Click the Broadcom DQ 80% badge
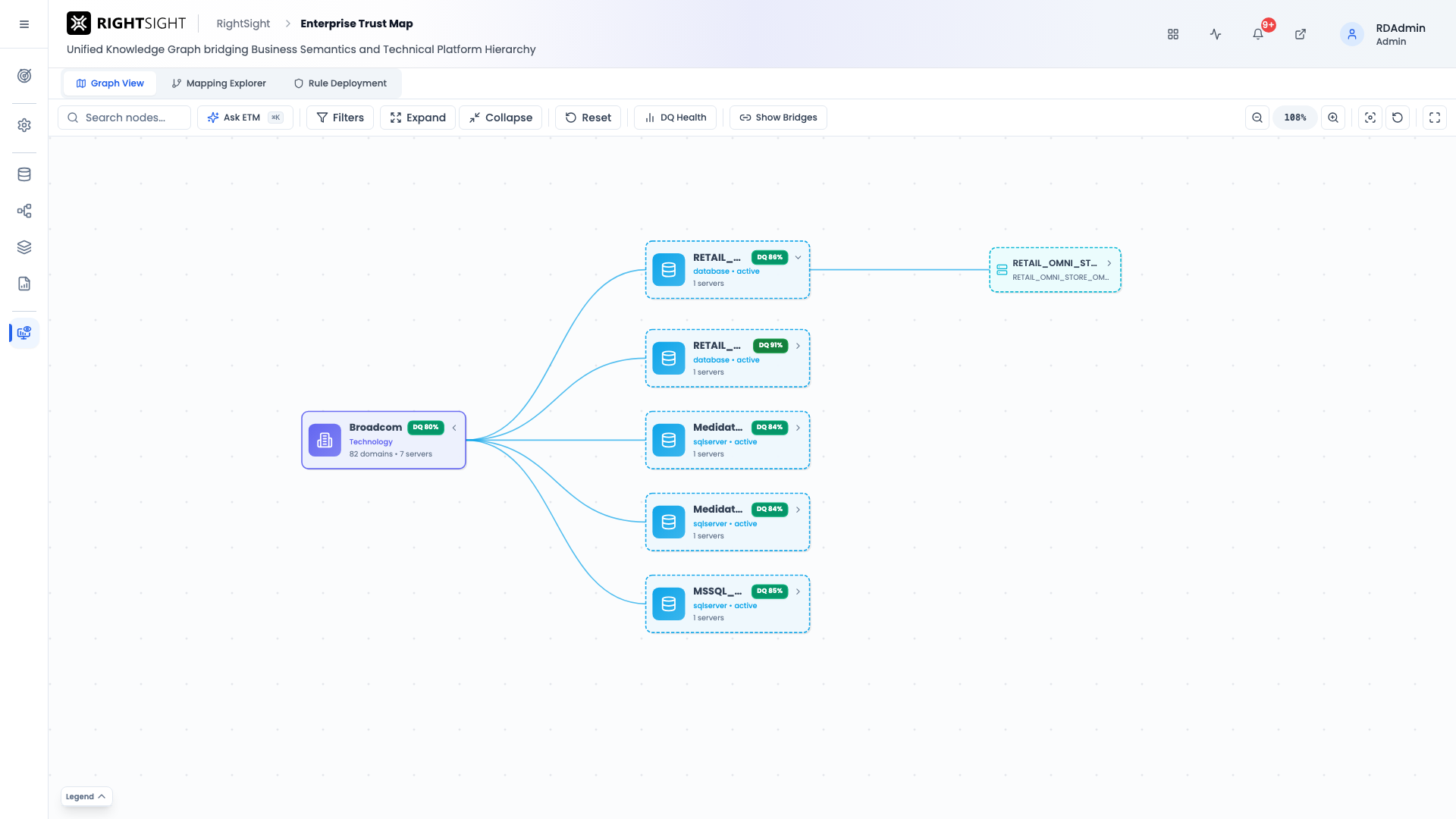This screenshot has width=1456, height=819. 425,428
